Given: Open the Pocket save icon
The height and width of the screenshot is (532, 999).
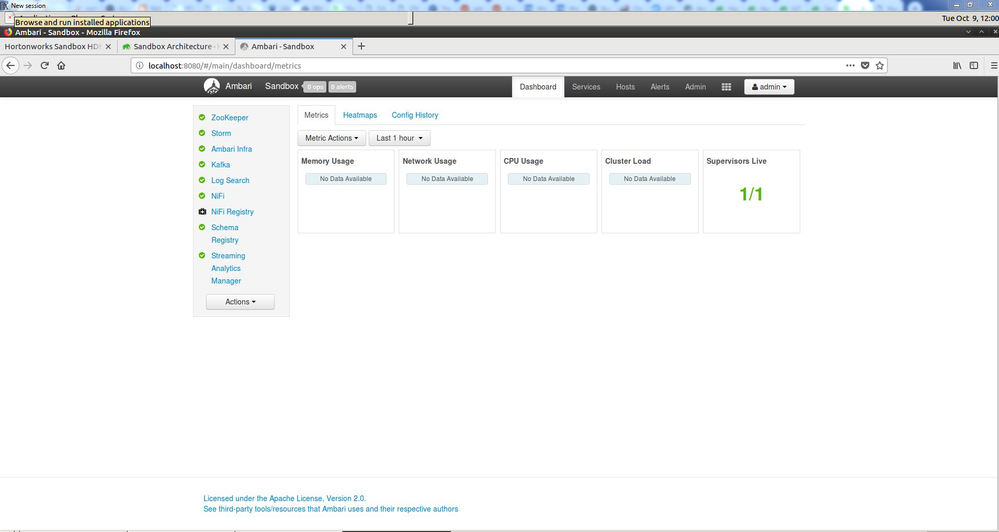Looking at the screenshot, I should 865,65.
